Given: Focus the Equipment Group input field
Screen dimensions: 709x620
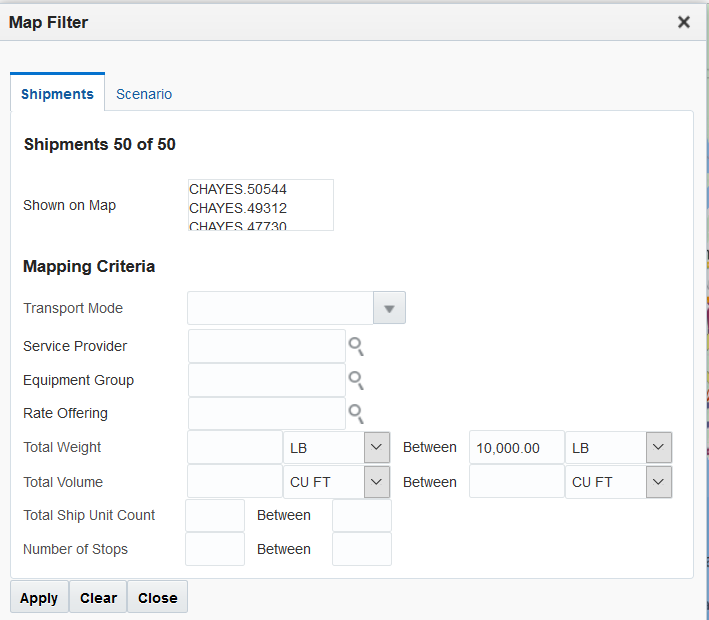Looking at the screenshot, I should pos(266,381).
